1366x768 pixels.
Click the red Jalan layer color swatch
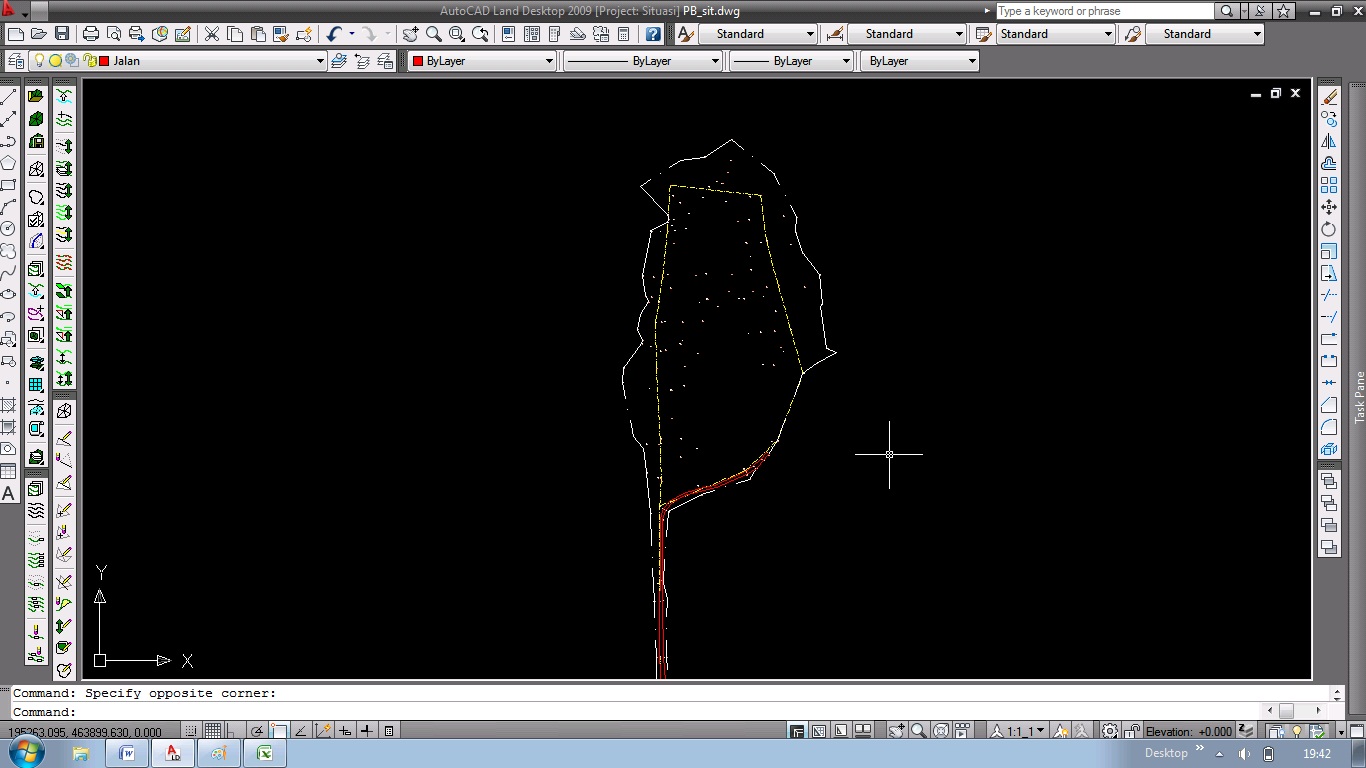(x=104, y=61)
